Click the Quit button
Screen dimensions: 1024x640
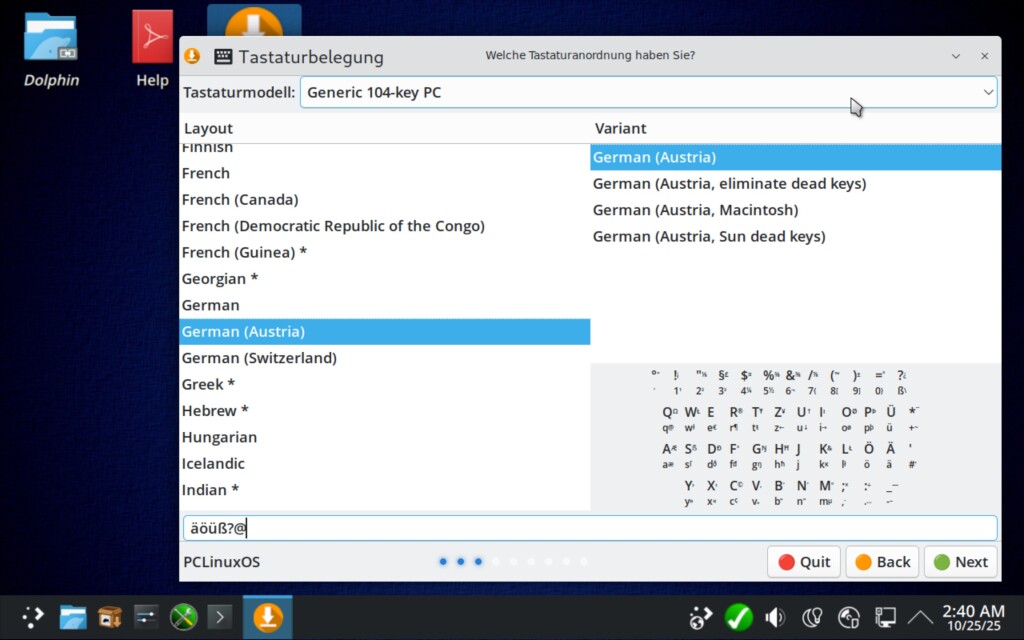804,562
